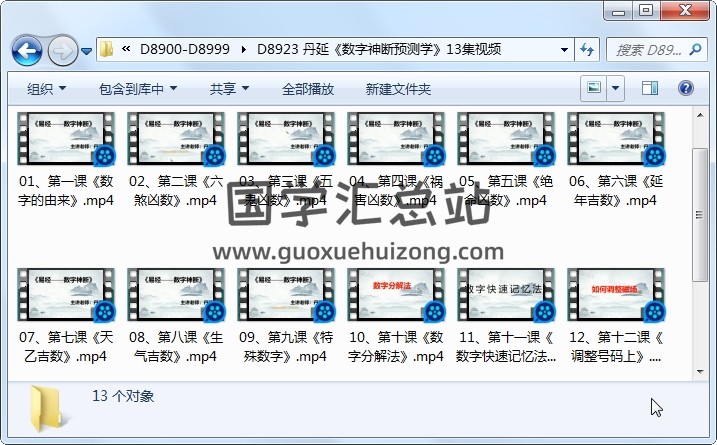Select the 07、第七课《天乙吉数》 video thumbnail

coord(66,295)
